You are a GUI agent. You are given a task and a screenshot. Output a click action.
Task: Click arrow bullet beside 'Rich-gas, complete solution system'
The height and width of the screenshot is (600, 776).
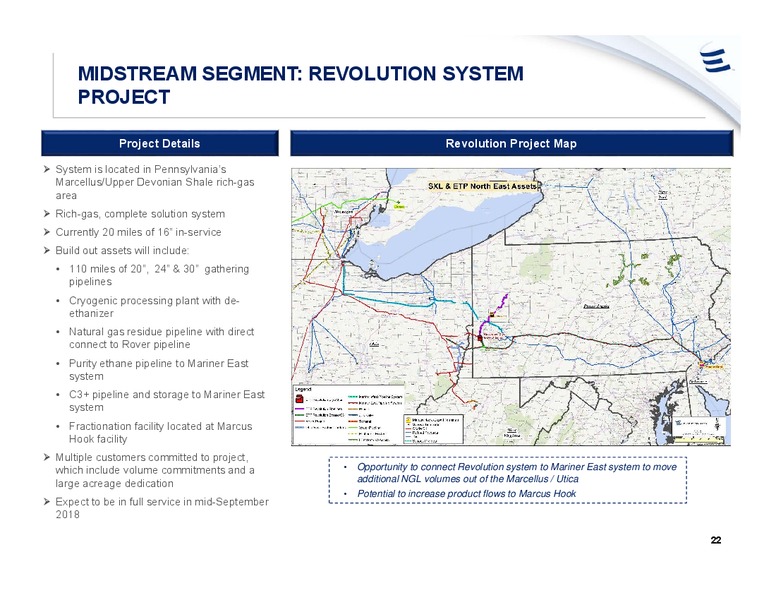coord(47,214)
